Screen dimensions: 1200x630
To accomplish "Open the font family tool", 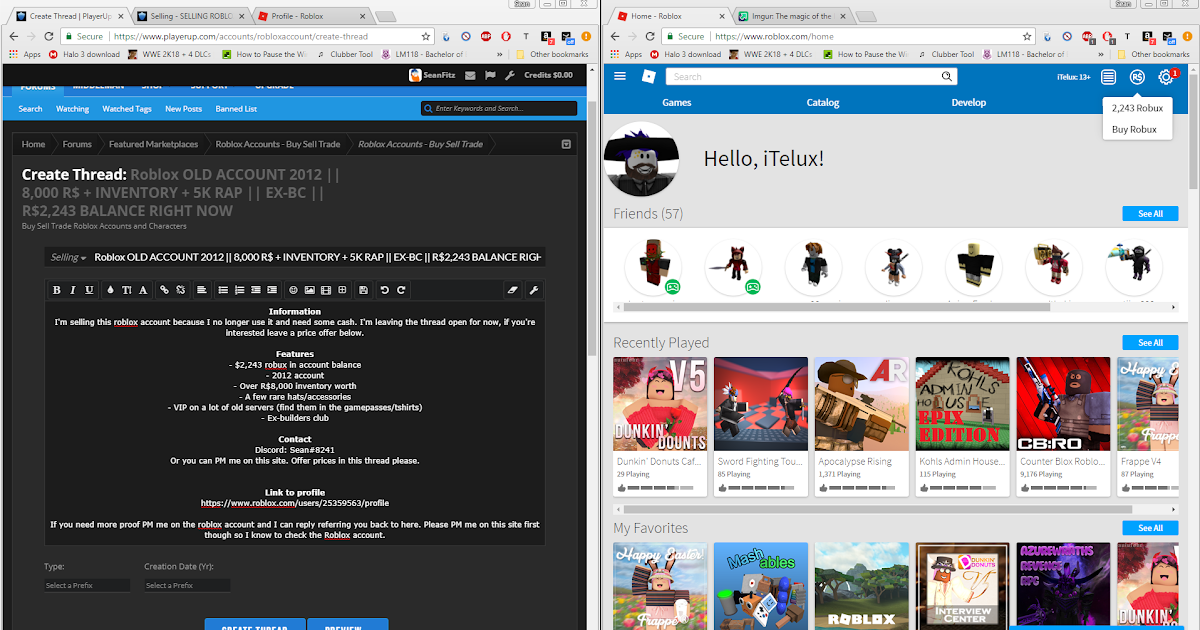I will click(143, 290).
